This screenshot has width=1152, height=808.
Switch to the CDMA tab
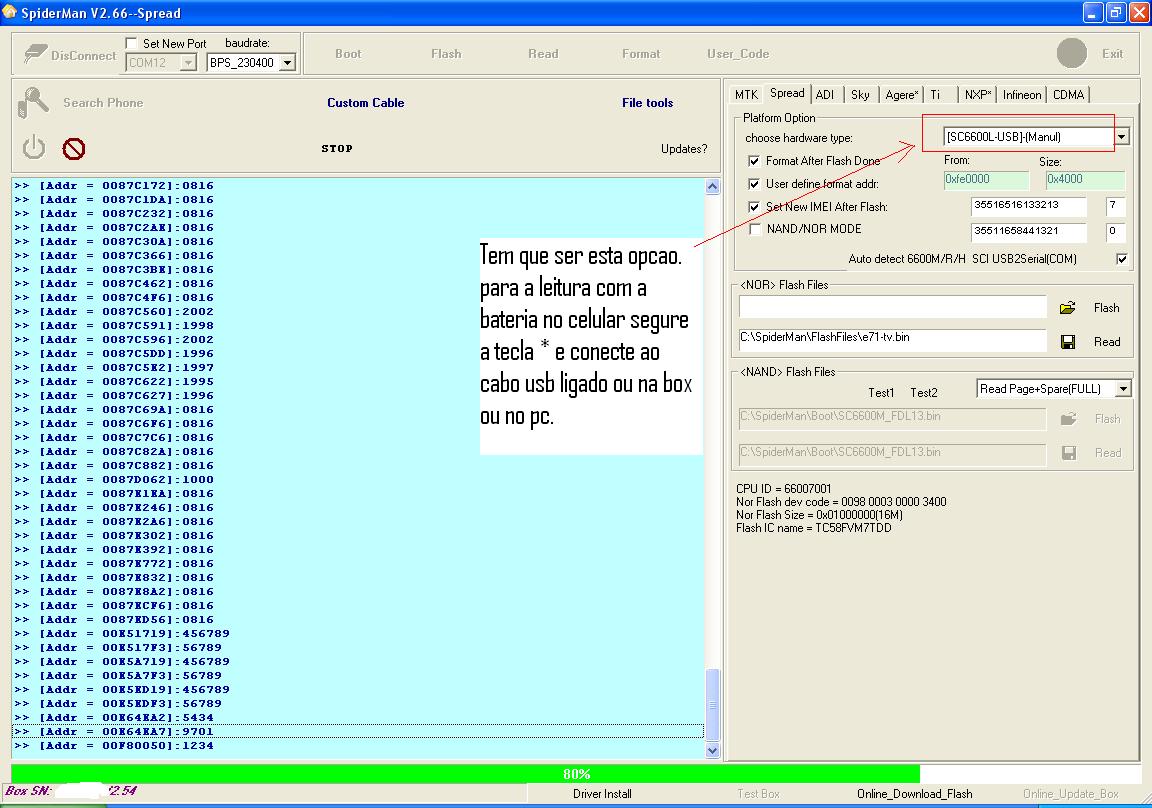click(x=1068, y=95)
